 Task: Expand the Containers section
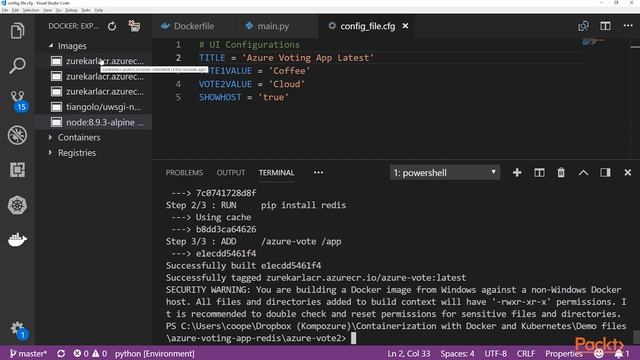79,138
